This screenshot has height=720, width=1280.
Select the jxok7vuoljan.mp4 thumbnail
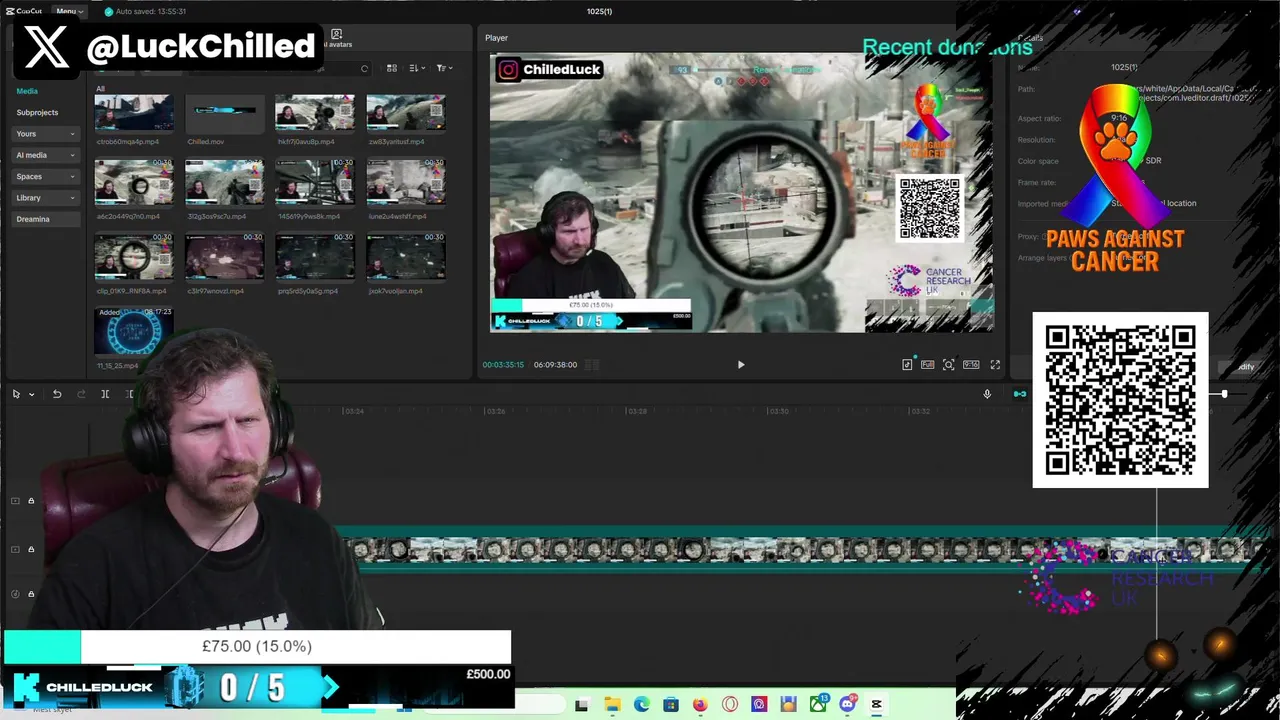pos(406,257)
